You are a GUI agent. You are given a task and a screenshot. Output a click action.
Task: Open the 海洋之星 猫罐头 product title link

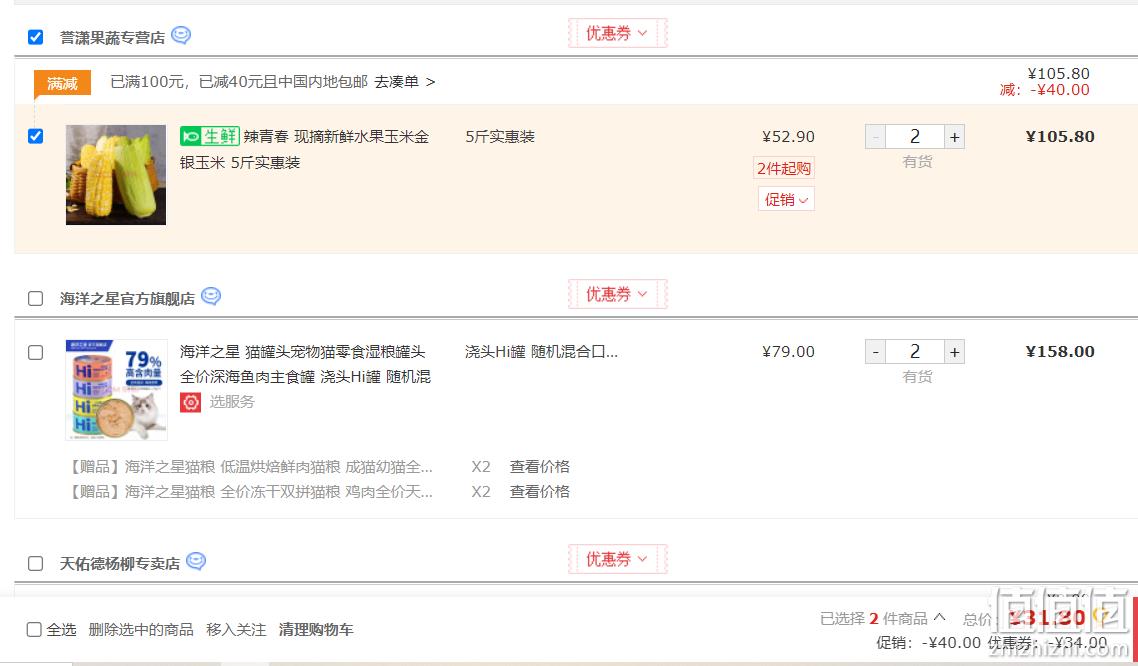point(306,364)
